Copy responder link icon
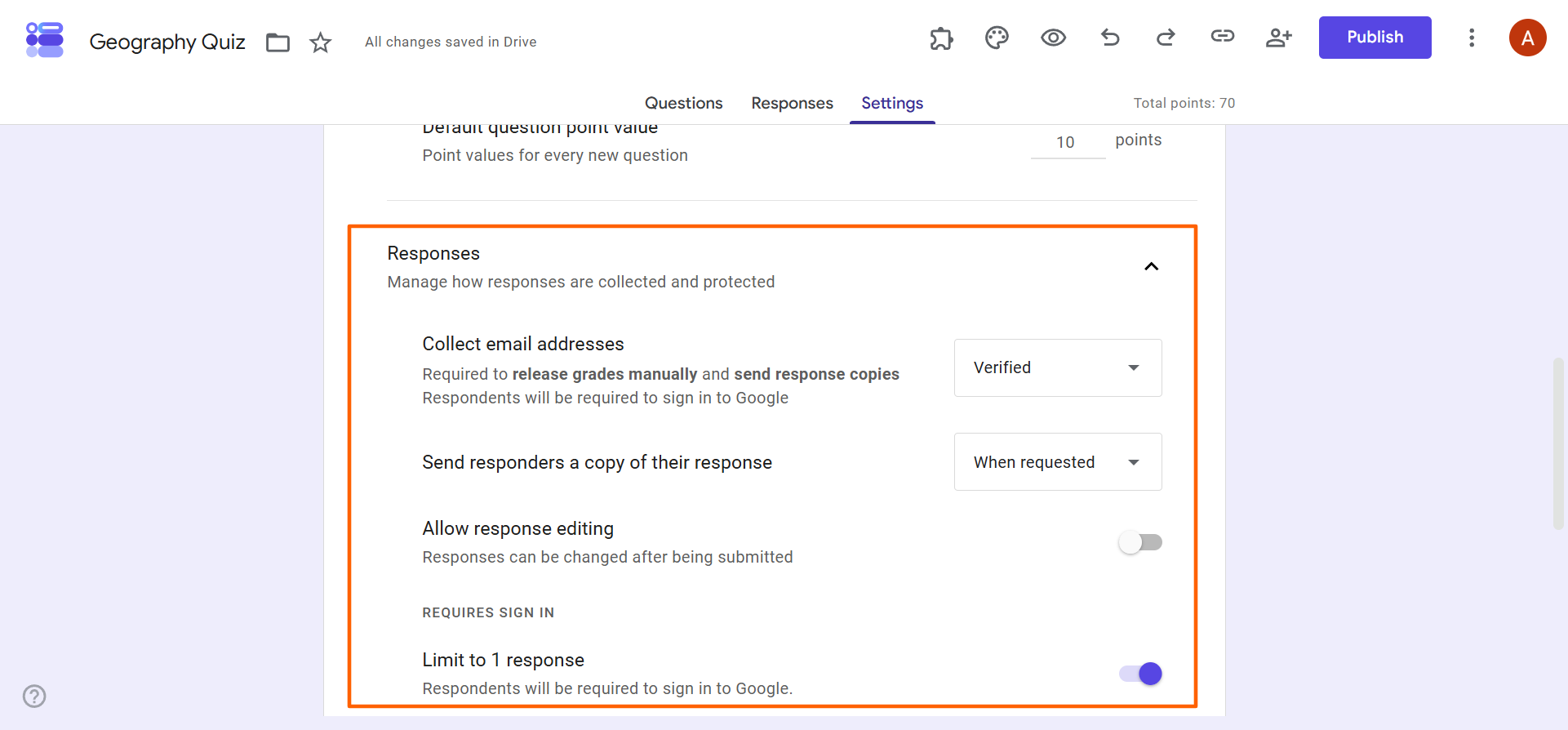Screen dimensions: 1568x730 click(1222, 36)
